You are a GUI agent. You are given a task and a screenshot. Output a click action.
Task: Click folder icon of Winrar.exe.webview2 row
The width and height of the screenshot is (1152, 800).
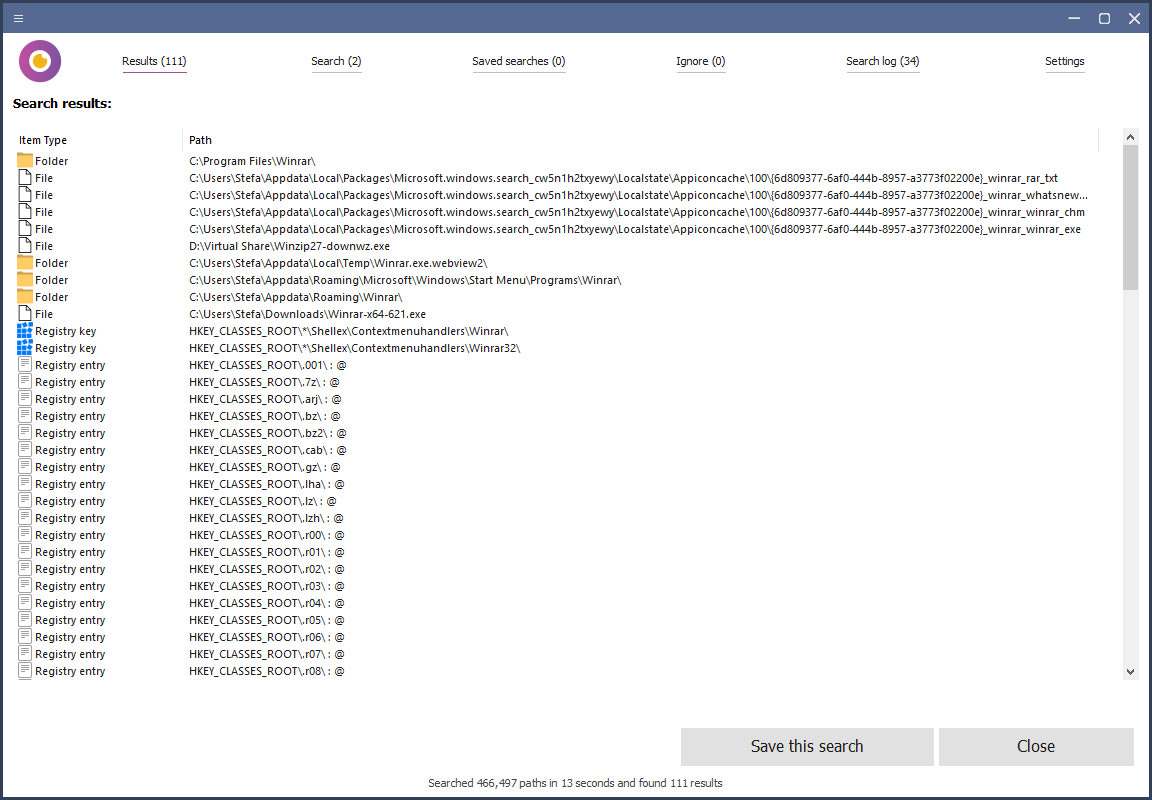tap(25, 262)
